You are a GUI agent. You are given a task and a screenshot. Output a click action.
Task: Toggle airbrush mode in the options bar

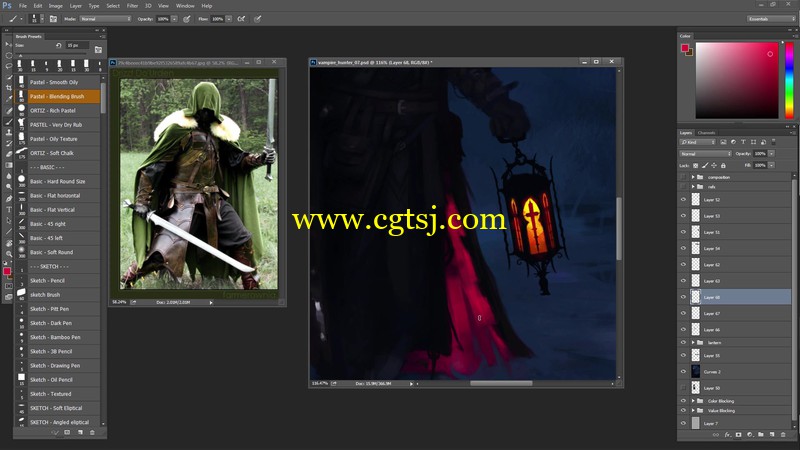pyautogui.click(x=241, y=19)
